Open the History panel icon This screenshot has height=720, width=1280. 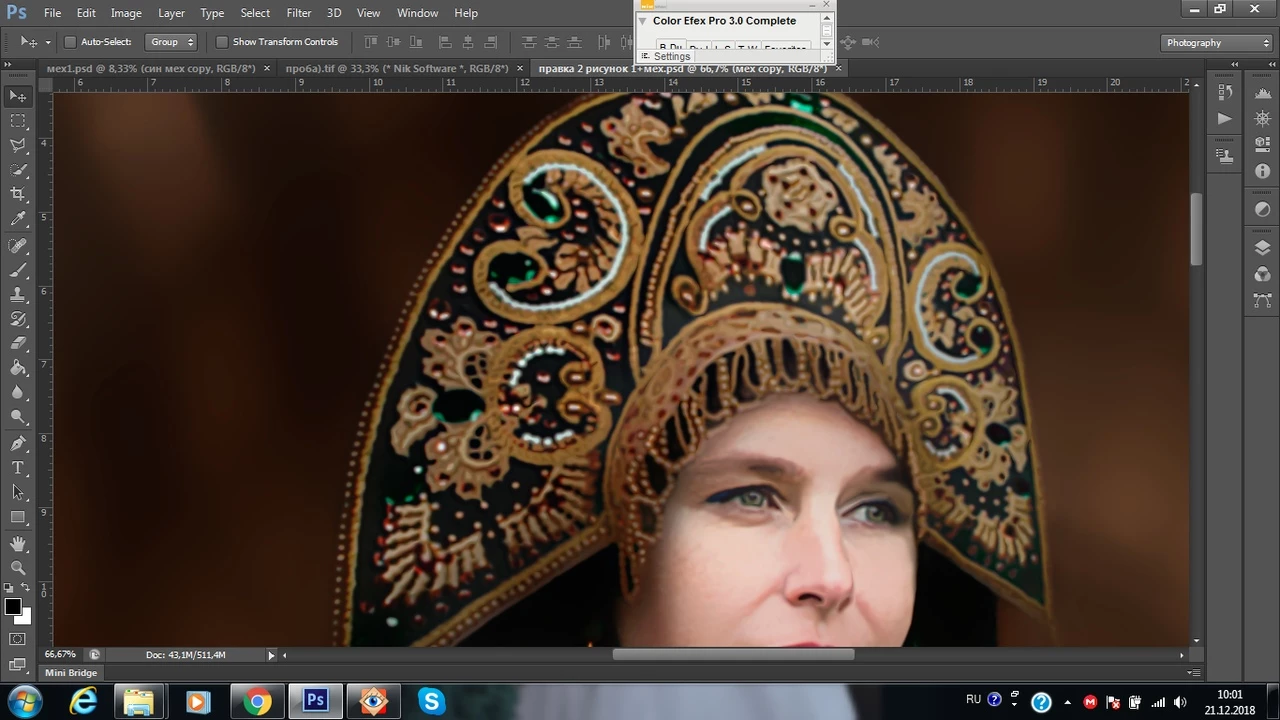pos(1225,92)
